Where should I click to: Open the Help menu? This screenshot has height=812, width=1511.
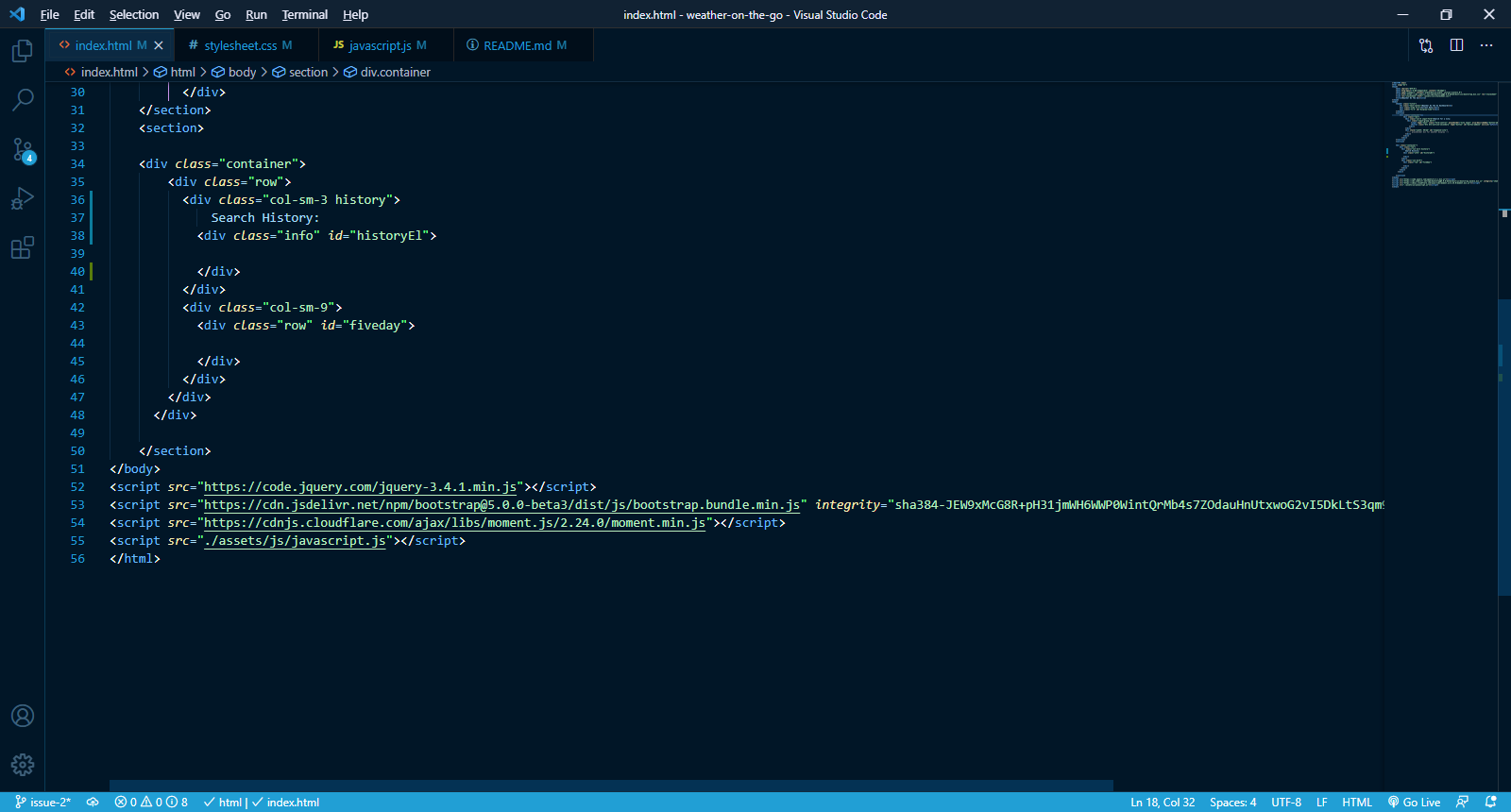coord(355,14)
